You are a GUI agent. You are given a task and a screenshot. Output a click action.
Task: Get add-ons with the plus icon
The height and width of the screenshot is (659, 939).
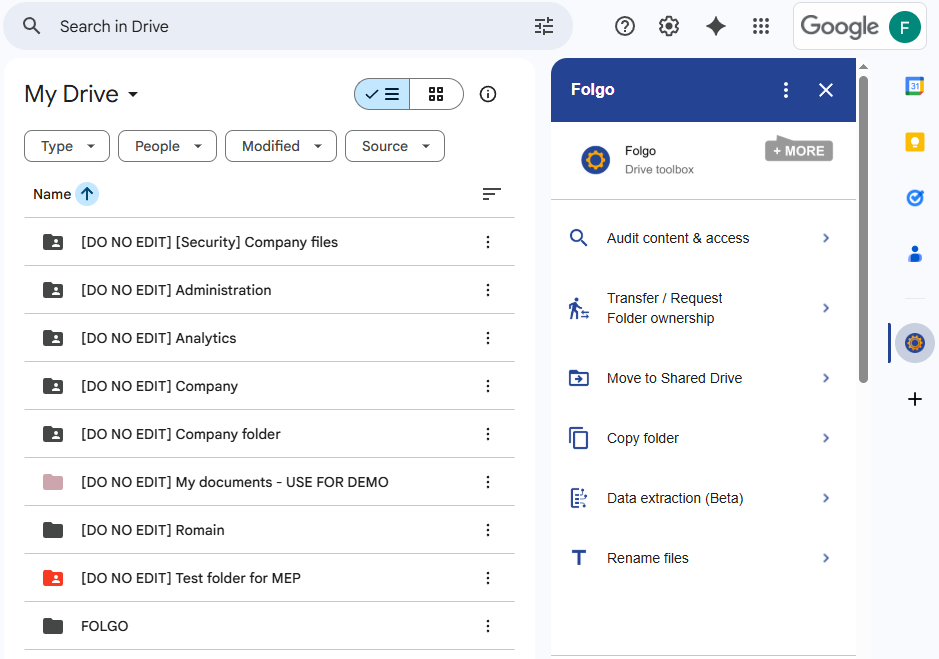914,399
